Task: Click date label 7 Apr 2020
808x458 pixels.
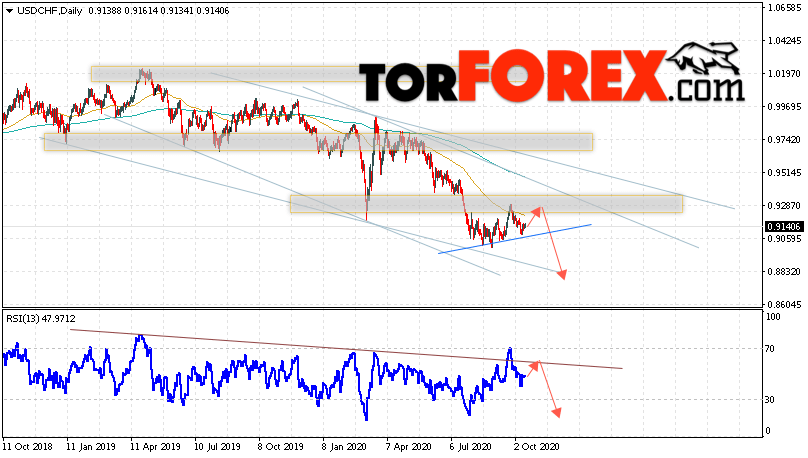Action: pyautogui.click(x=409, y=447)
